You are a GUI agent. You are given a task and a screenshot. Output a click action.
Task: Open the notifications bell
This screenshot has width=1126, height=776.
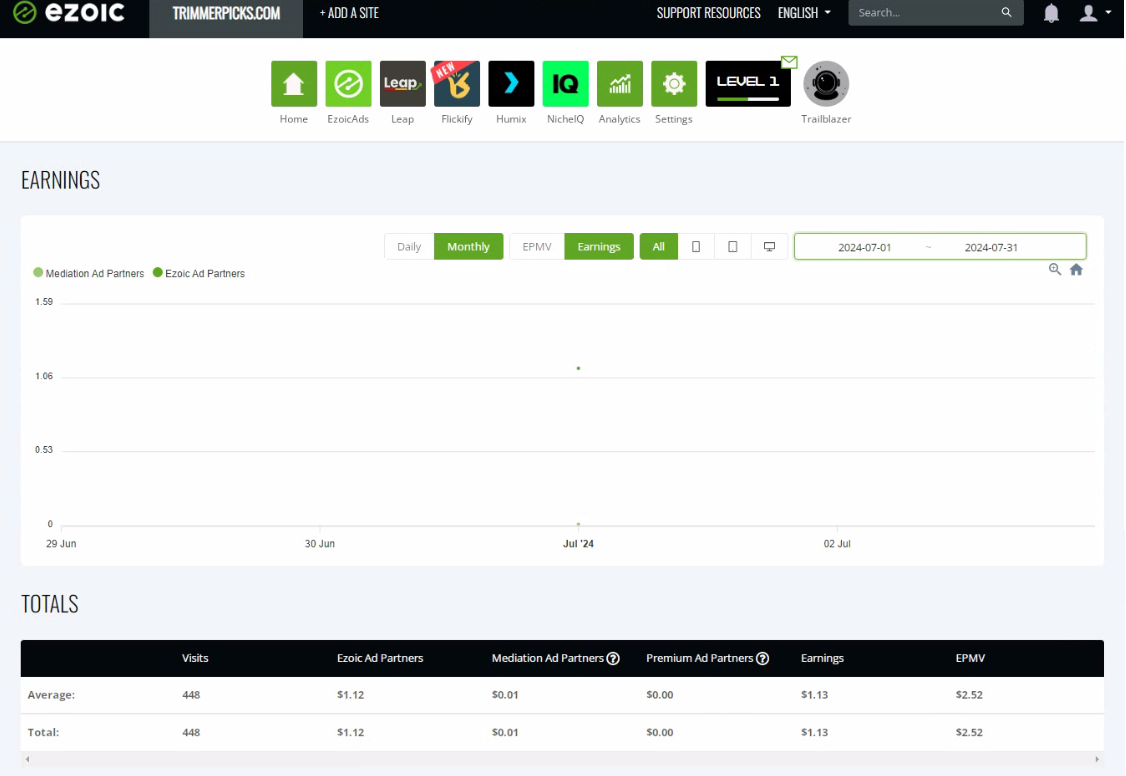[x=1051, y=13]
